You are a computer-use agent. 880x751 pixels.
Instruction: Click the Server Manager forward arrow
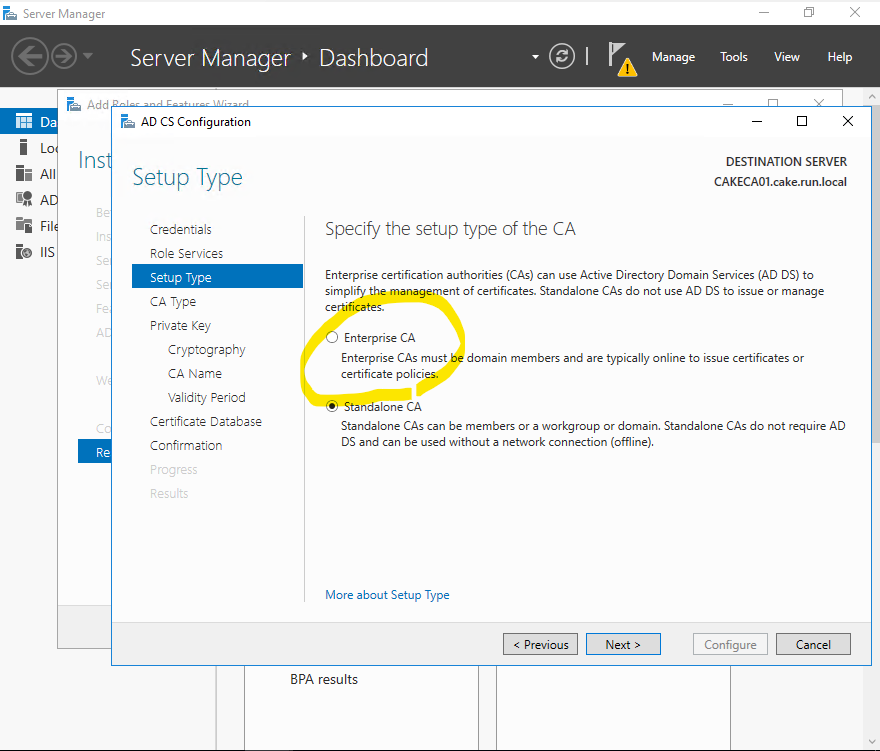click(x=64, y=56)
